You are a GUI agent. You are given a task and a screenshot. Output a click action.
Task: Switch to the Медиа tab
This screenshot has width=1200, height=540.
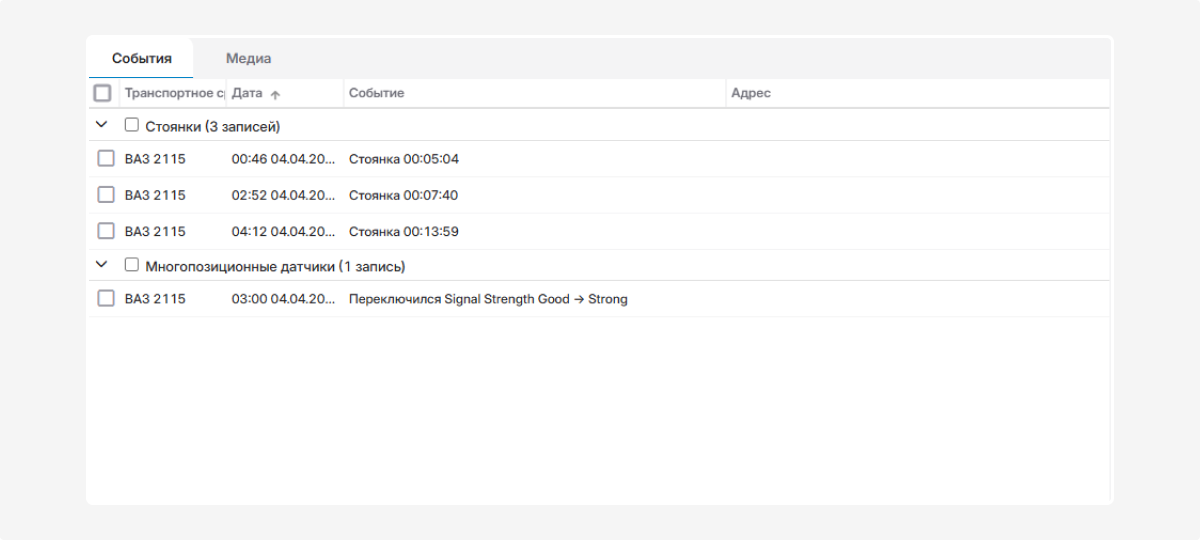point(248,59)
